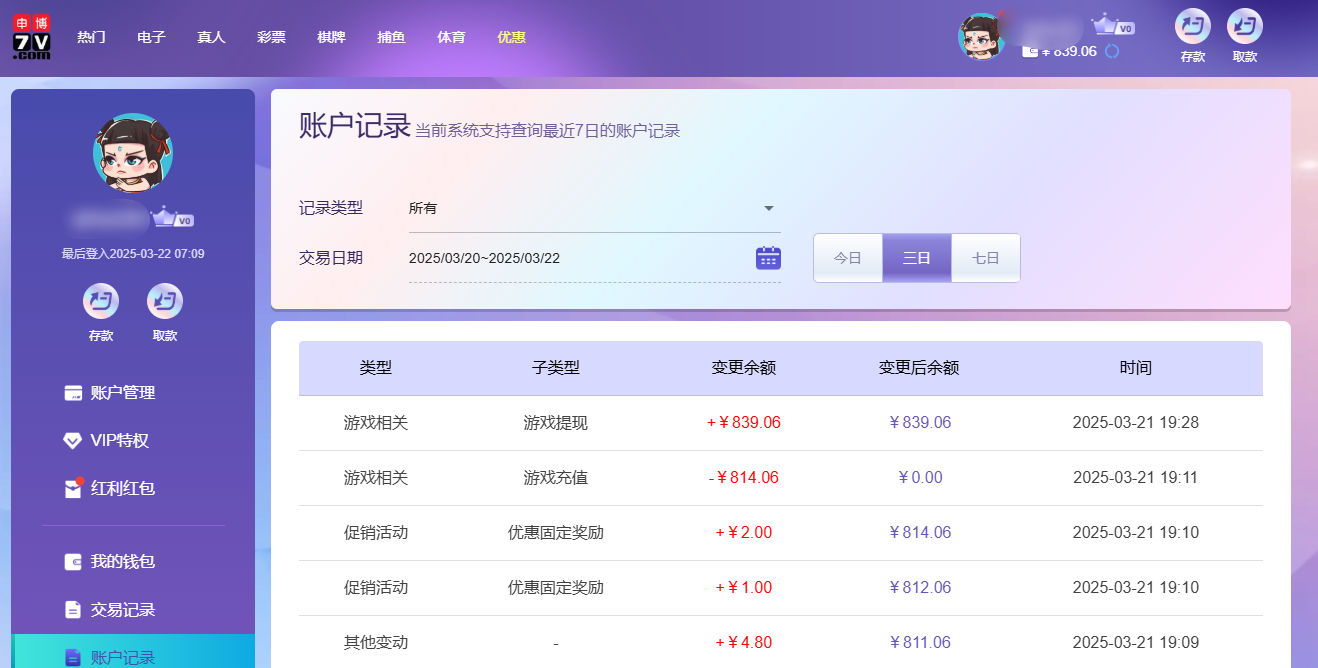Open the 体育 menu item in top navigation

pos(451,36)
